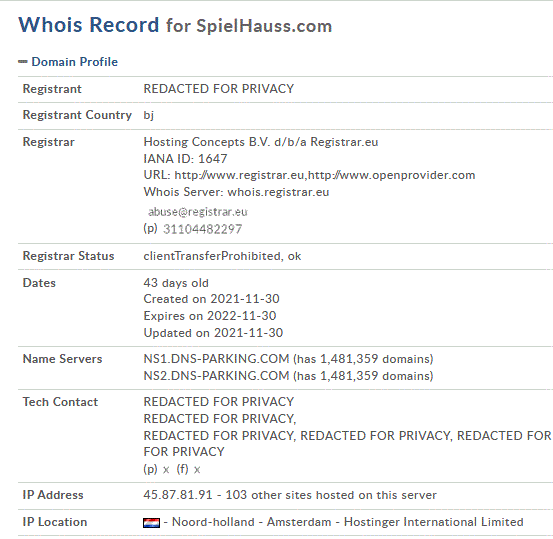Click the registrar phone number 31104482297

[202, 229]
